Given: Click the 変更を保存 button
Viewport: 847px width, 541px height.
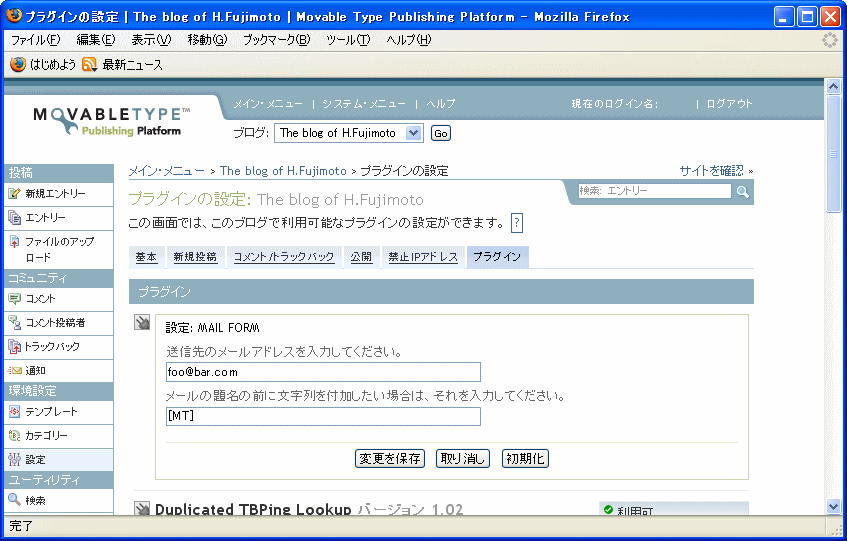Looking at the screenshot, I should 390,458.
